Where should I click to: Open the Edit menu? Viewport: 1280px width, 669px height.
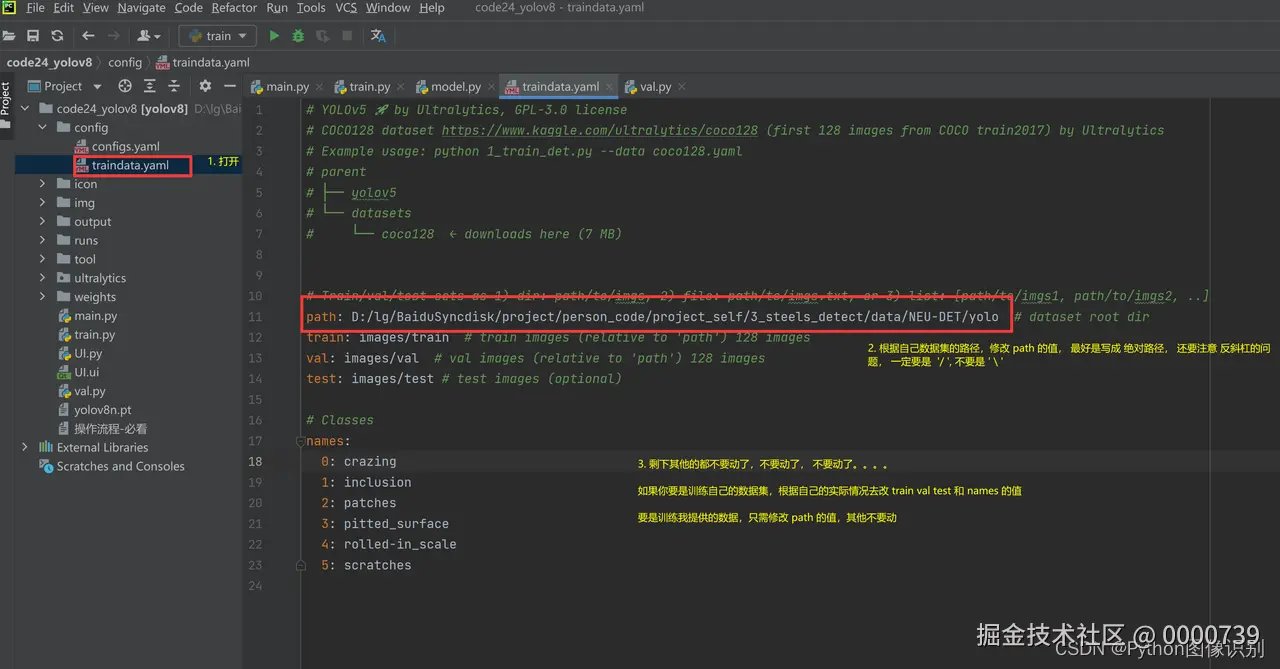pyautogui.click(x=64, y=8)
